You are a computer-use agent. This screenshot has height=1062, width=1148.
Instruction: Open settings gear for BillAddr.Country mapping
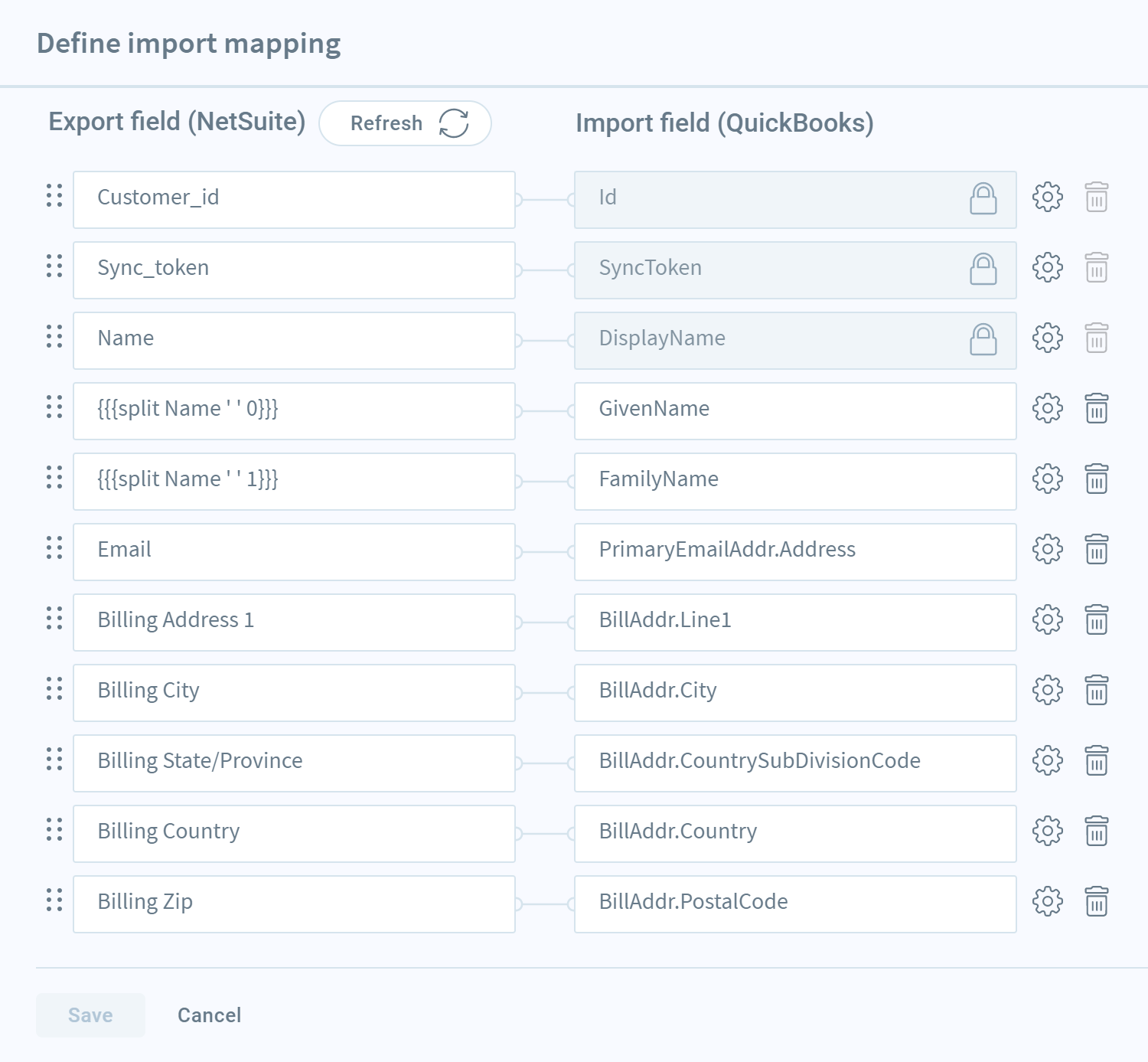pos(1048,832)
